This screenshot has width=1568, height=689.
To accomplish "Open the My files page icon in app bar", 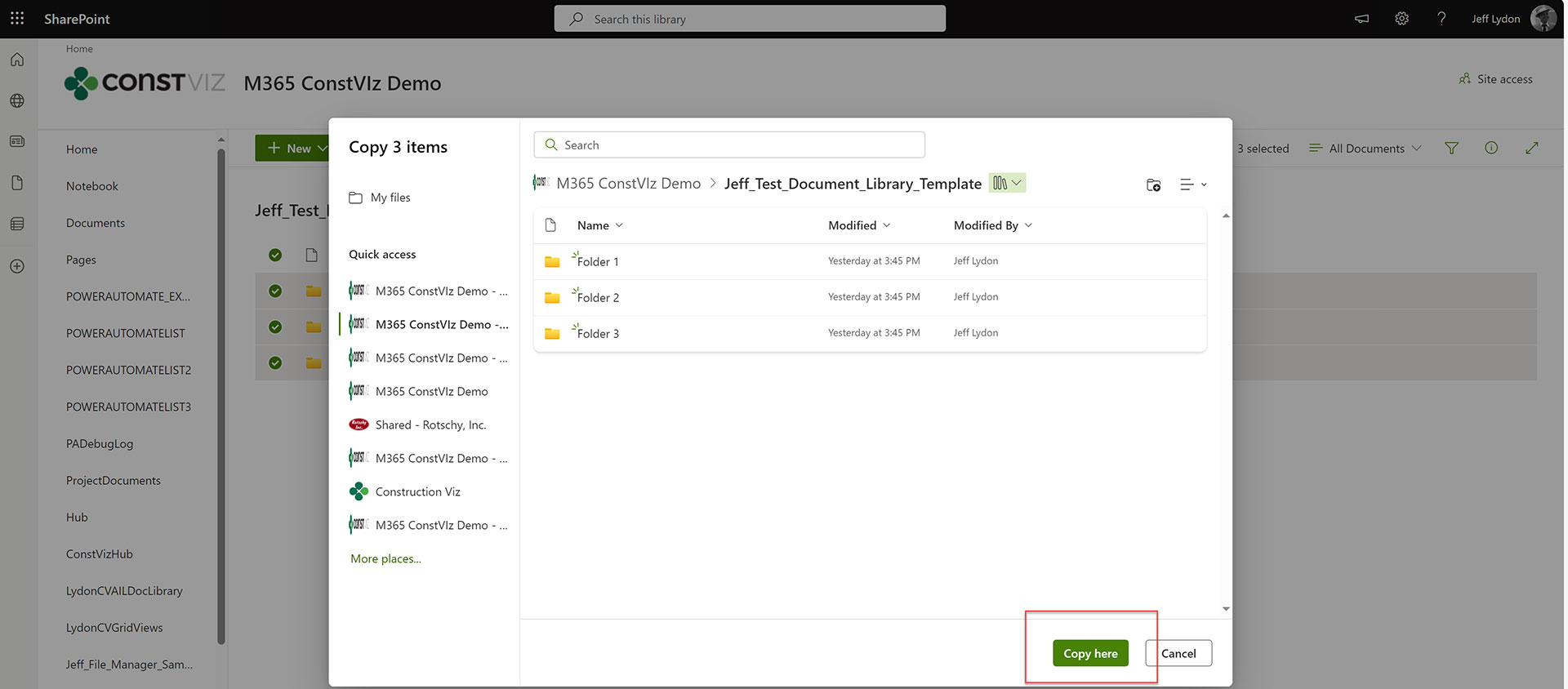I will 17,183.
